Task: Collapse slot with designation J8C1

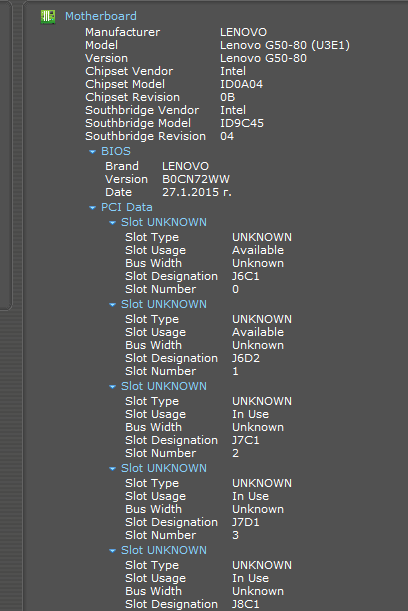Action: click(112, 551)
